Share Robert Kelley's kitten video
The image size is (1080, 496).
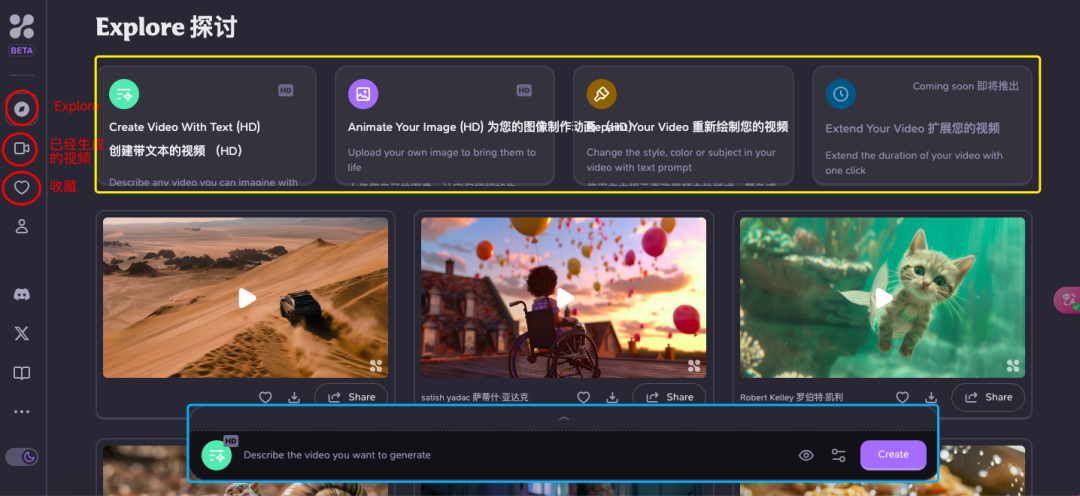(x=988, y=397)
